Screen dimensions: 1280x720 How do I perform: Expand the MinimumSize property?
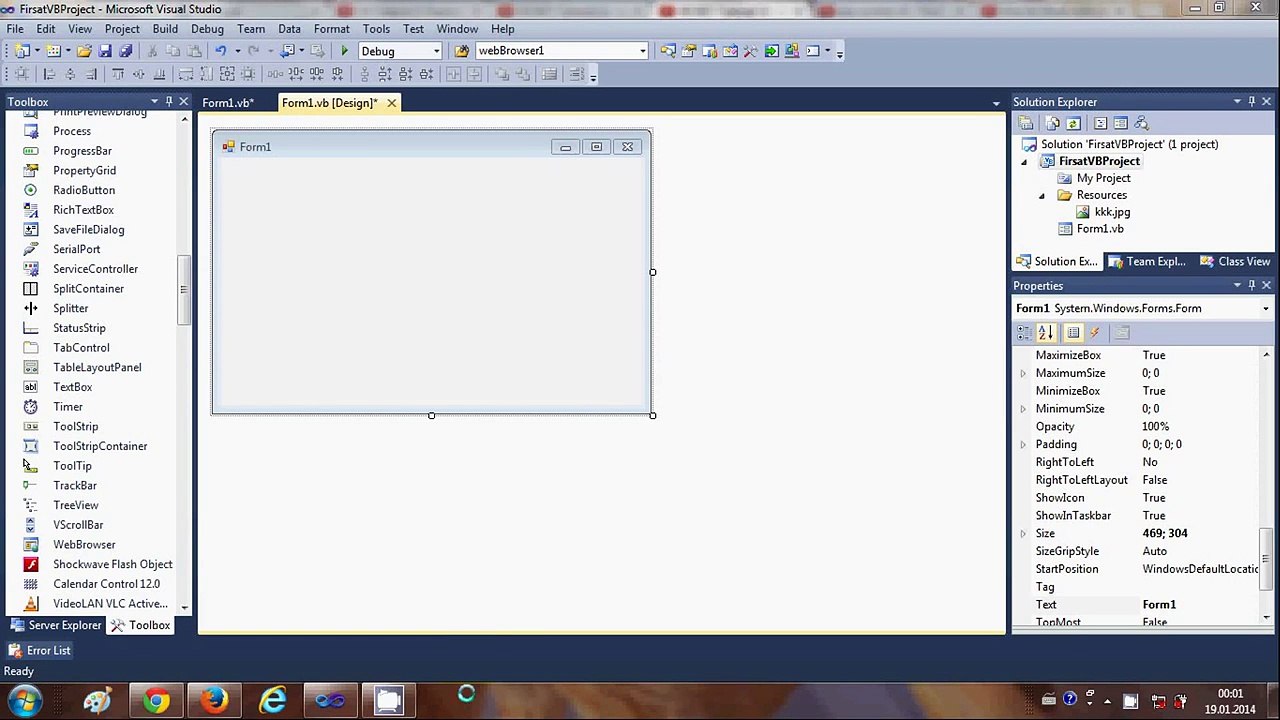(1023, 409)
